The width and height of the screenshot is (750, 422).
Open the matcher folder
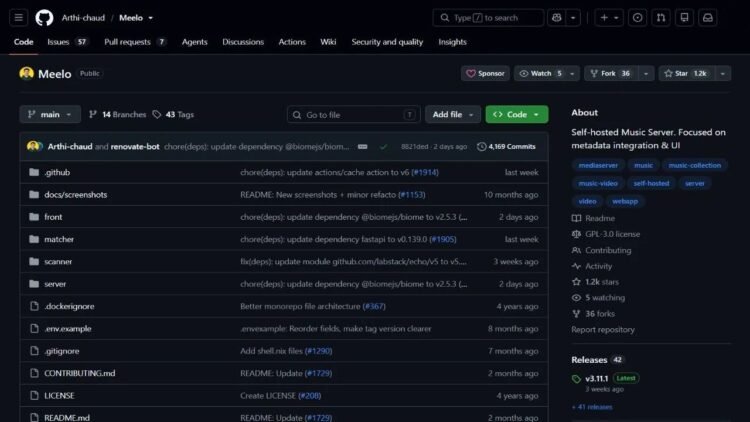click(x=59, y=239)
